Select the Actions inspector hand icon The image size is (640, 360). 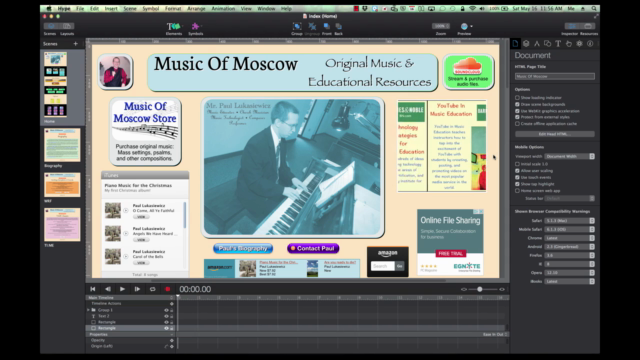pos(569,44)
